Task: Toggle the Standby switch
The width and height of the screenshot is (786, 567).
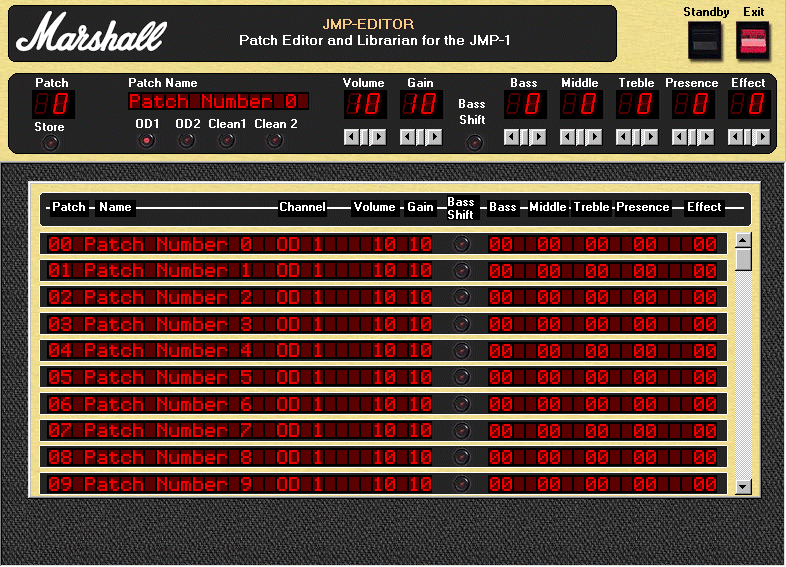Action: tap(705, 42)
